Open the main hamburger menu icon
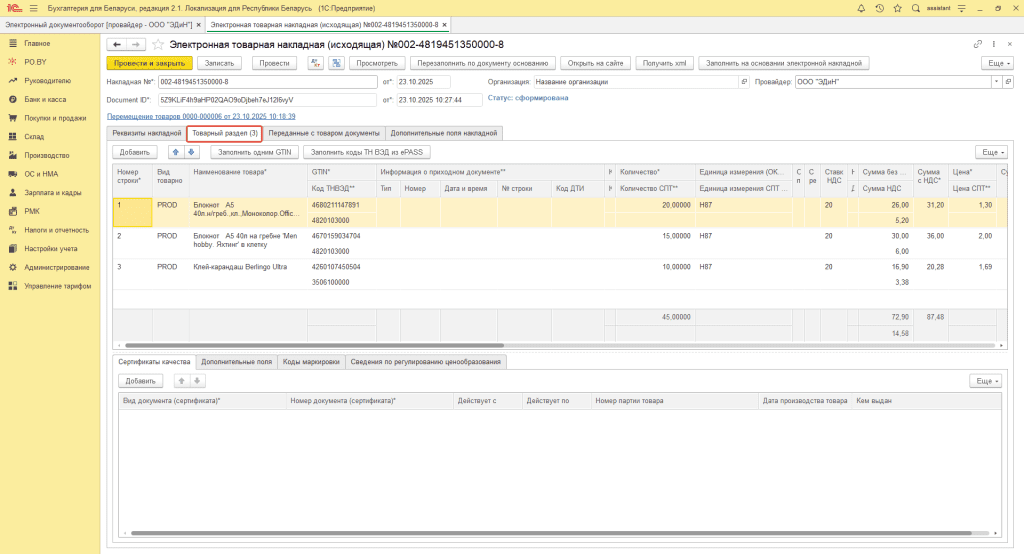 pos(33,8)
